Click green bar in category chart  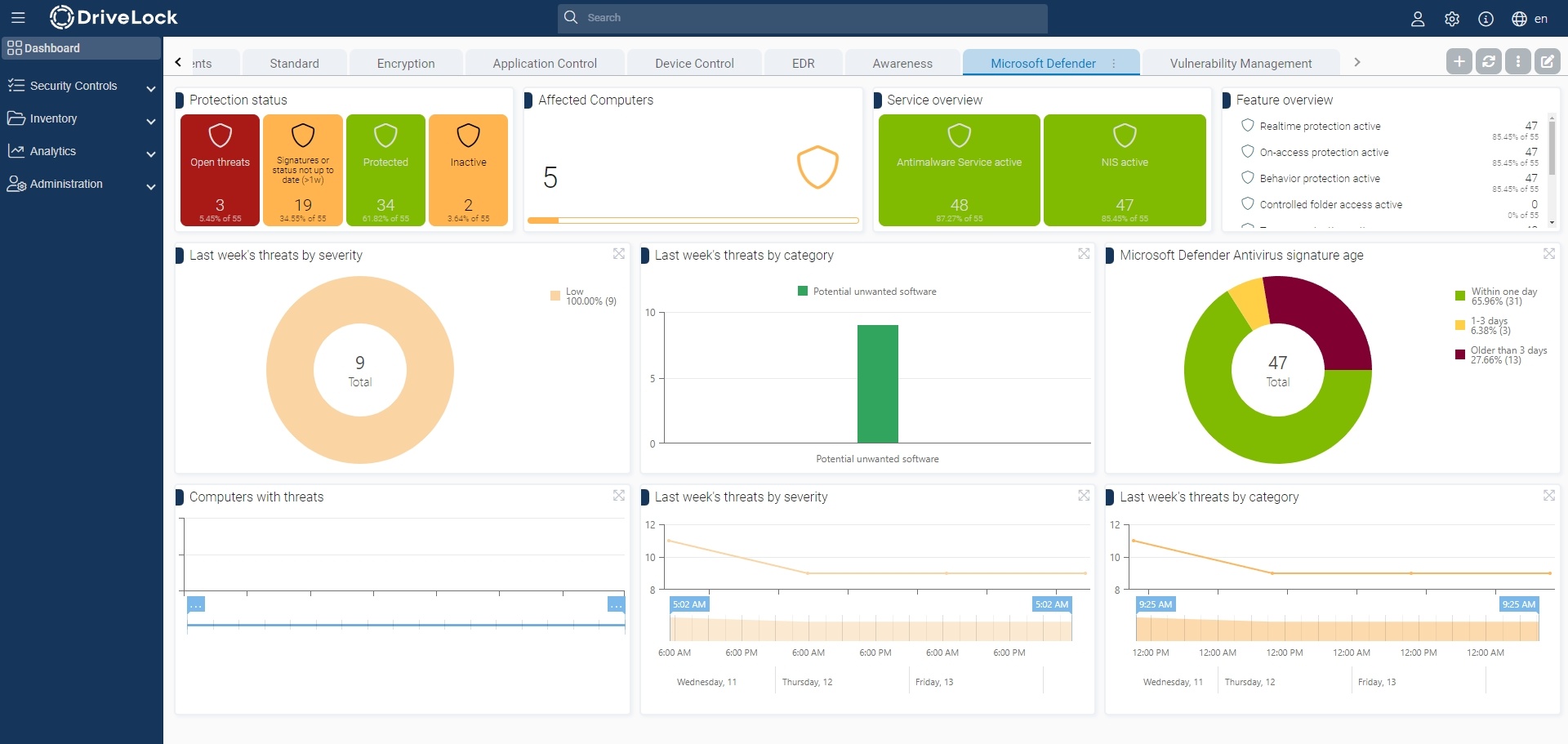click(878, 384)
